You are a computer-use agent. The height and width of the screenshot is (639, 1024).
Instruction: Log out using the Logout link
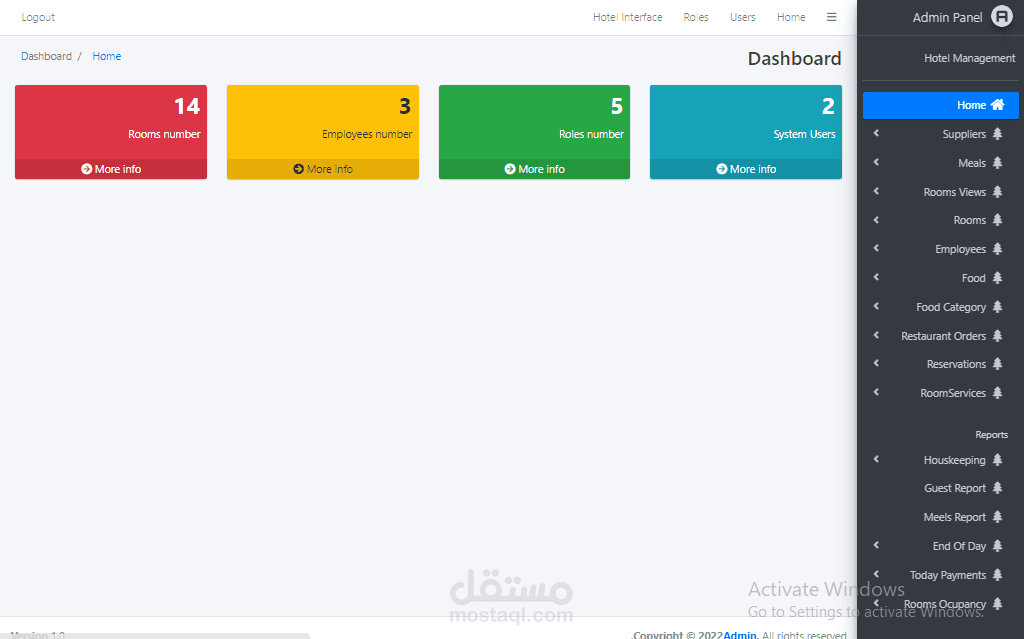click(38, 17)
